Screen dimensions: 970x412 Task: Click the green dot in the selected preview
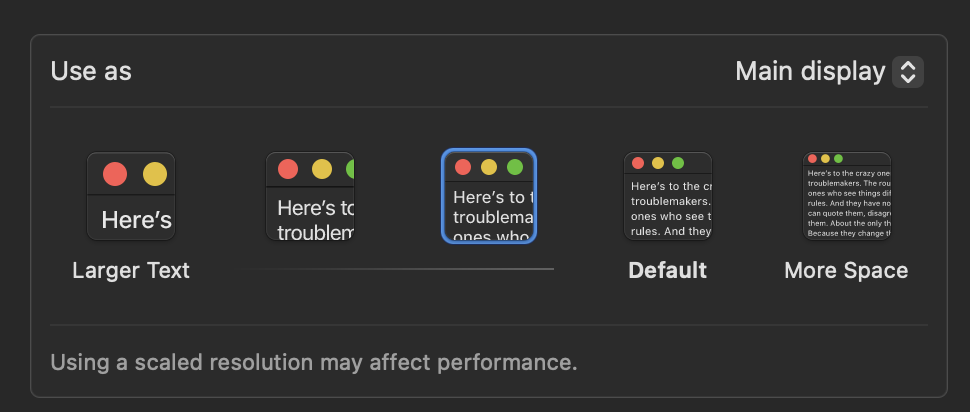[515, 167]
